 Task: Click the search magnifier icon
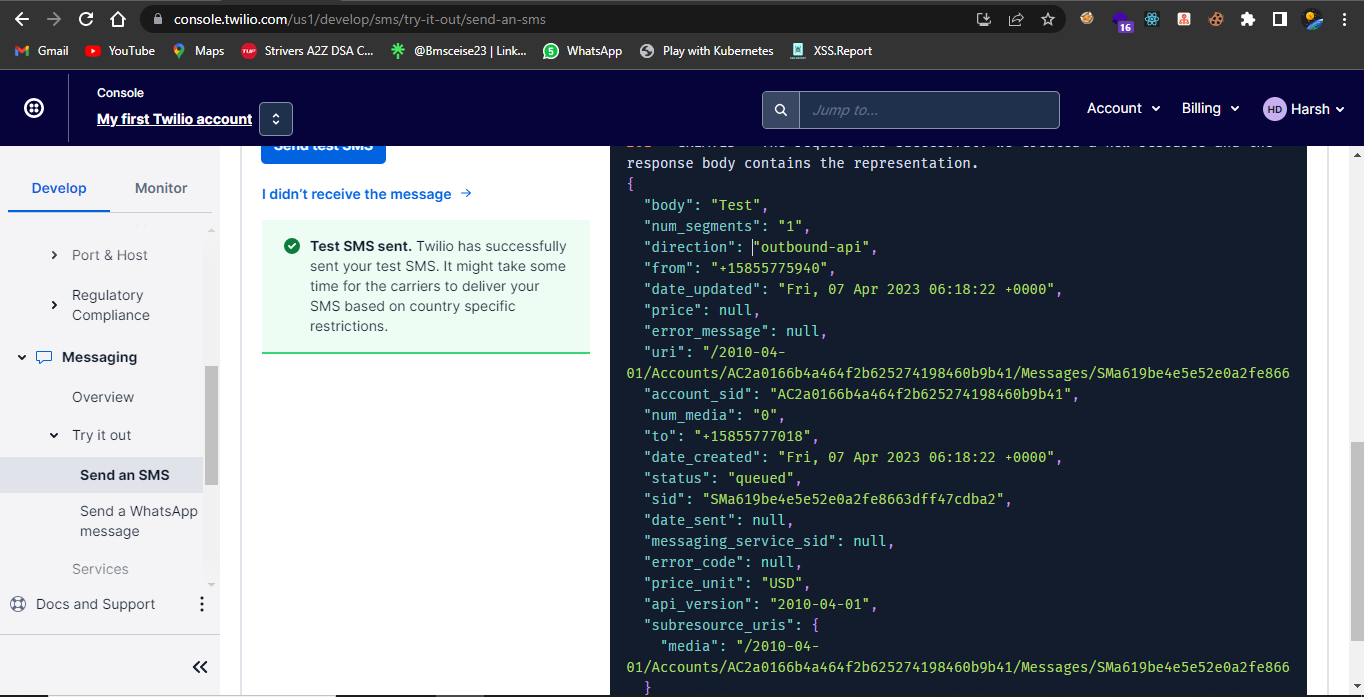pyautogui.click(x=781, y=110)
